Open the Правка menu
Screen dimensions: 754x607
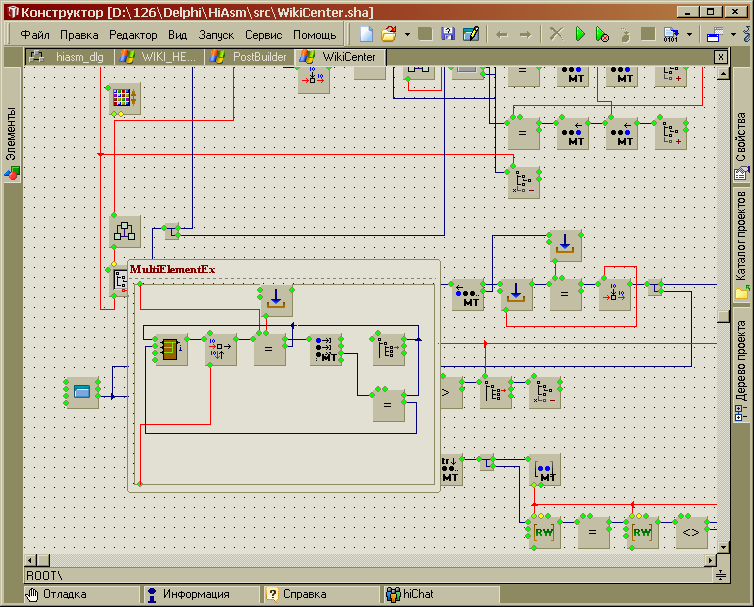coord(79,34)
